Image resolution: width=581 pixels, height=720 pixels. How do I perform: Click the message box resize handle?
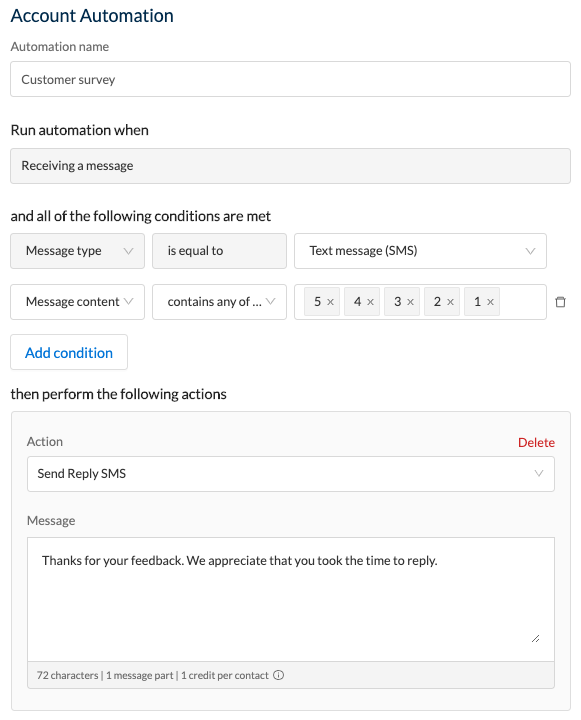click(x=535, y=638)
